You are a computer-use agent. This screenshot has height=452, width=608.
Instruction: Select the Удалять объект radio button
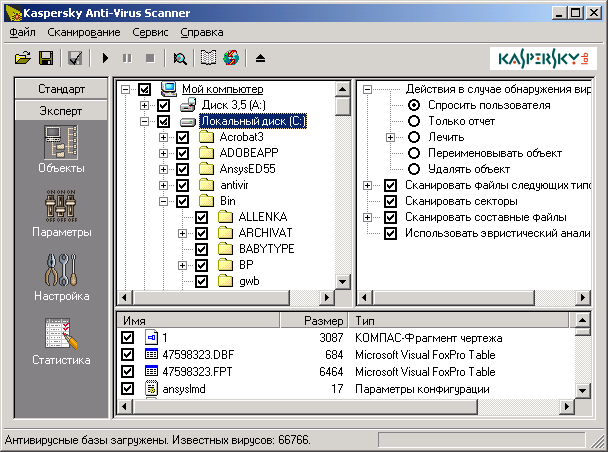414,169
